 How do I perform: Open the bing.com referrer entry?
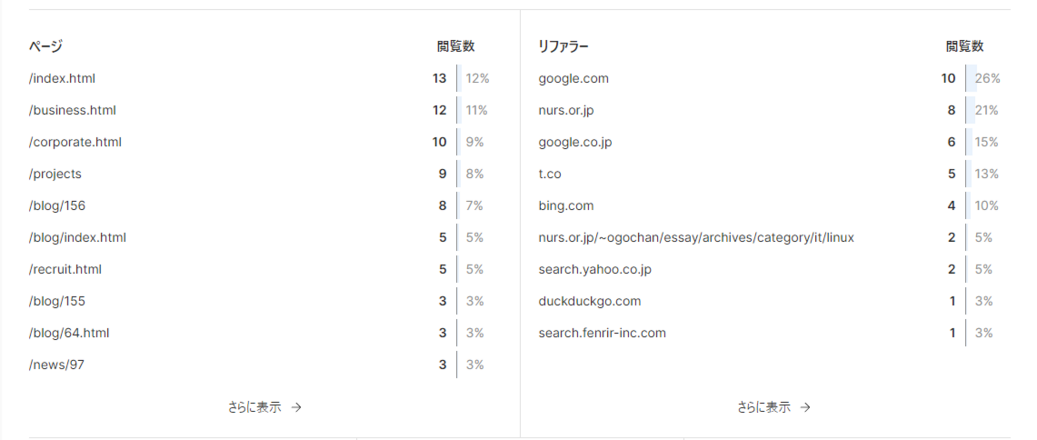click(566, 206)
